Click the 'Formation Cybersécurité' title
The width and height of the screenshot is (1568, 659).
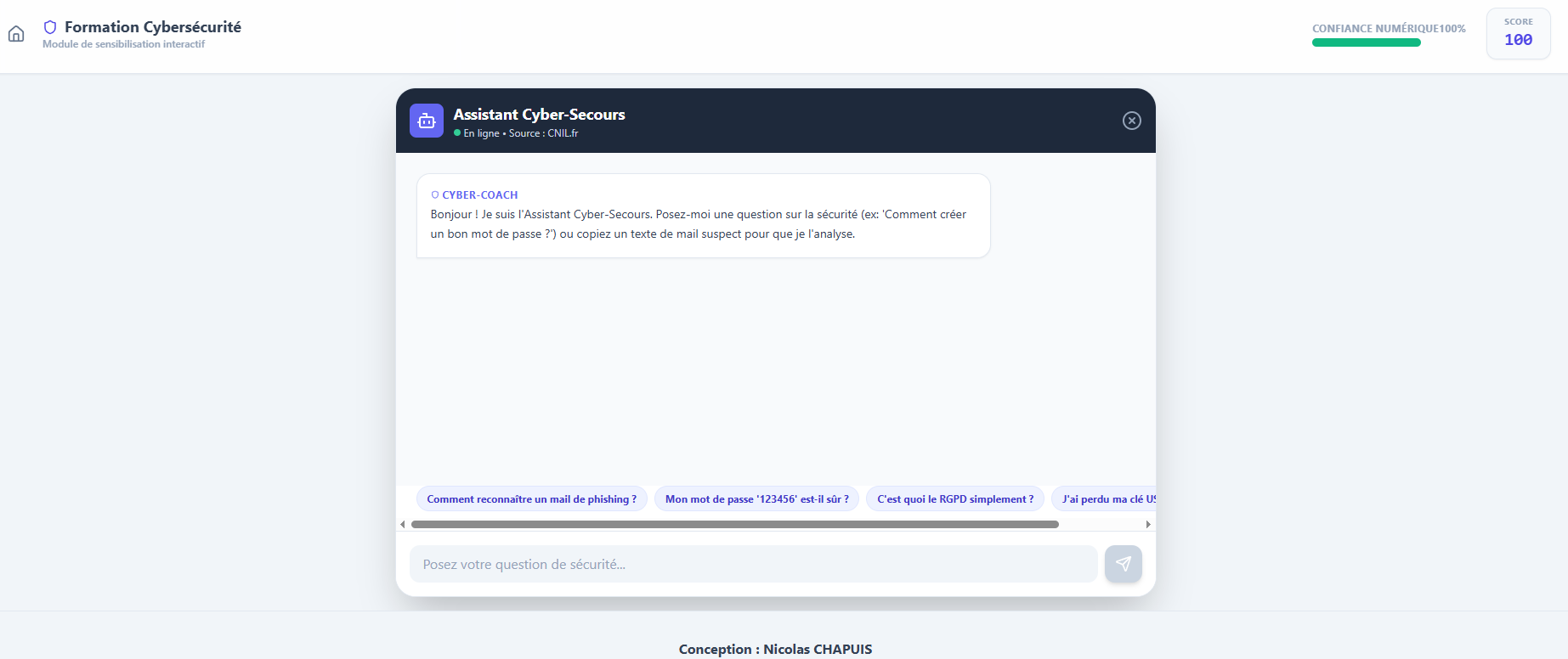(x=153, y=27)
